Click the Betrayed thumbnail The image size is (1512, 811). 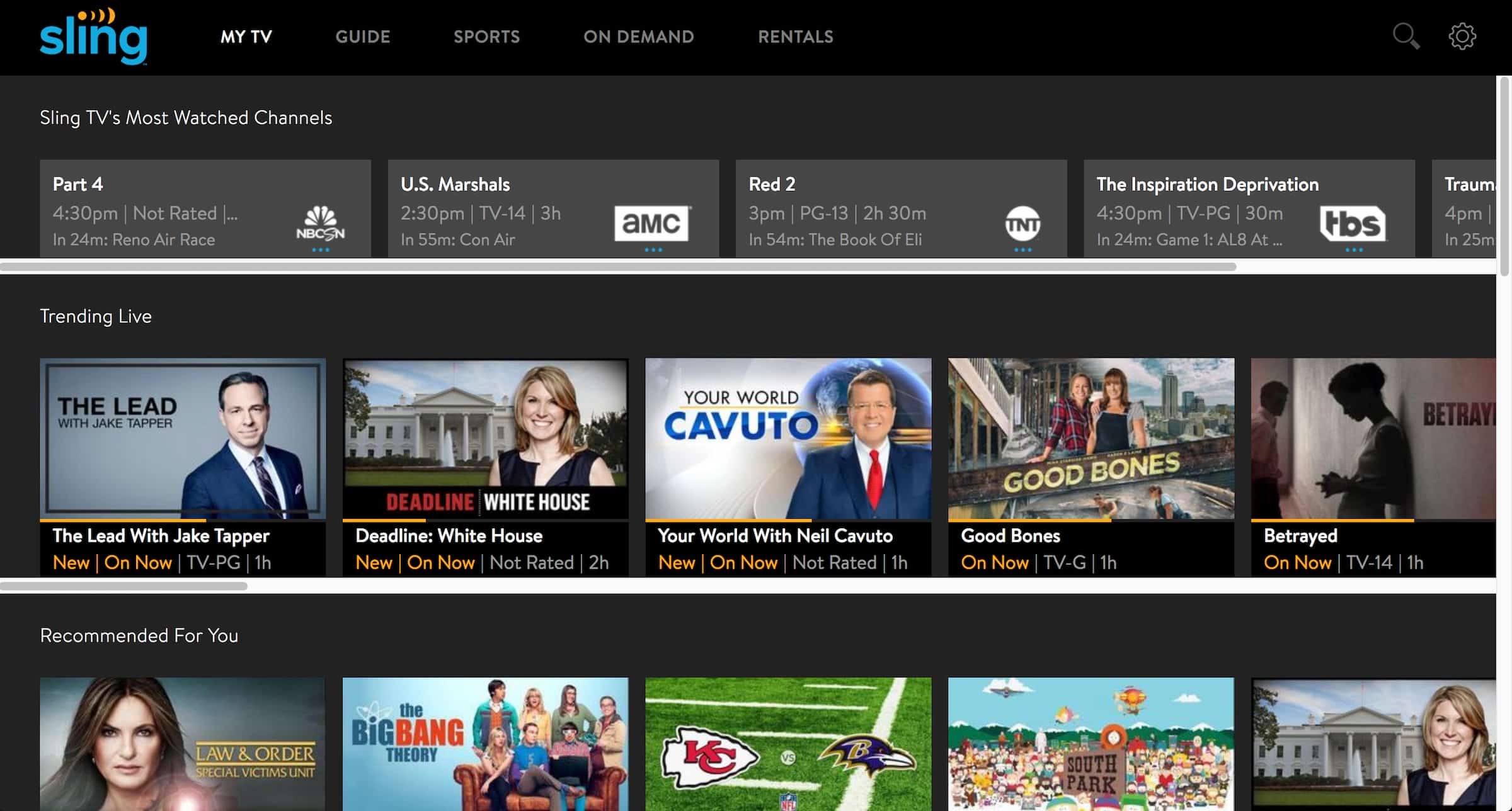point(1373,438)
